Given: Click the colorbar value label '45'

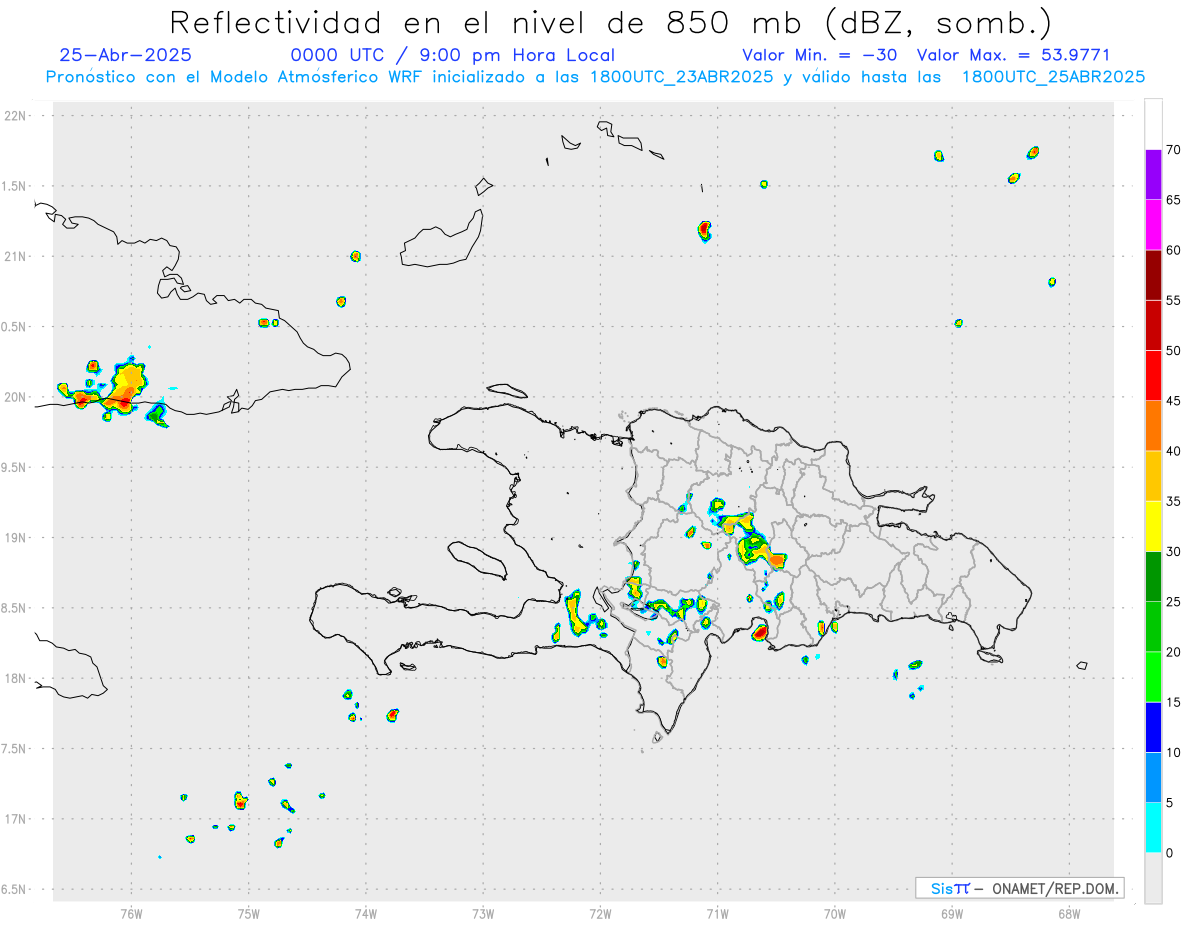Looking at the screenshot, I should [x=1174, y=401].
